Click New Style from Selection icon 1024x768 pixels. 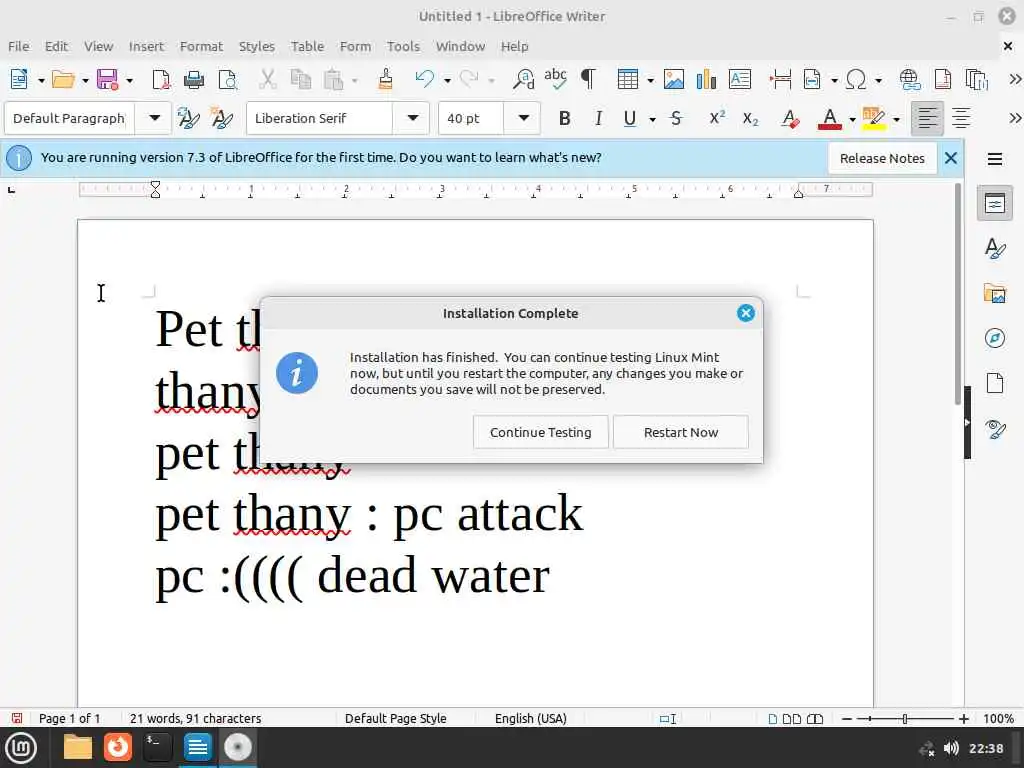(x=222, y=118)
